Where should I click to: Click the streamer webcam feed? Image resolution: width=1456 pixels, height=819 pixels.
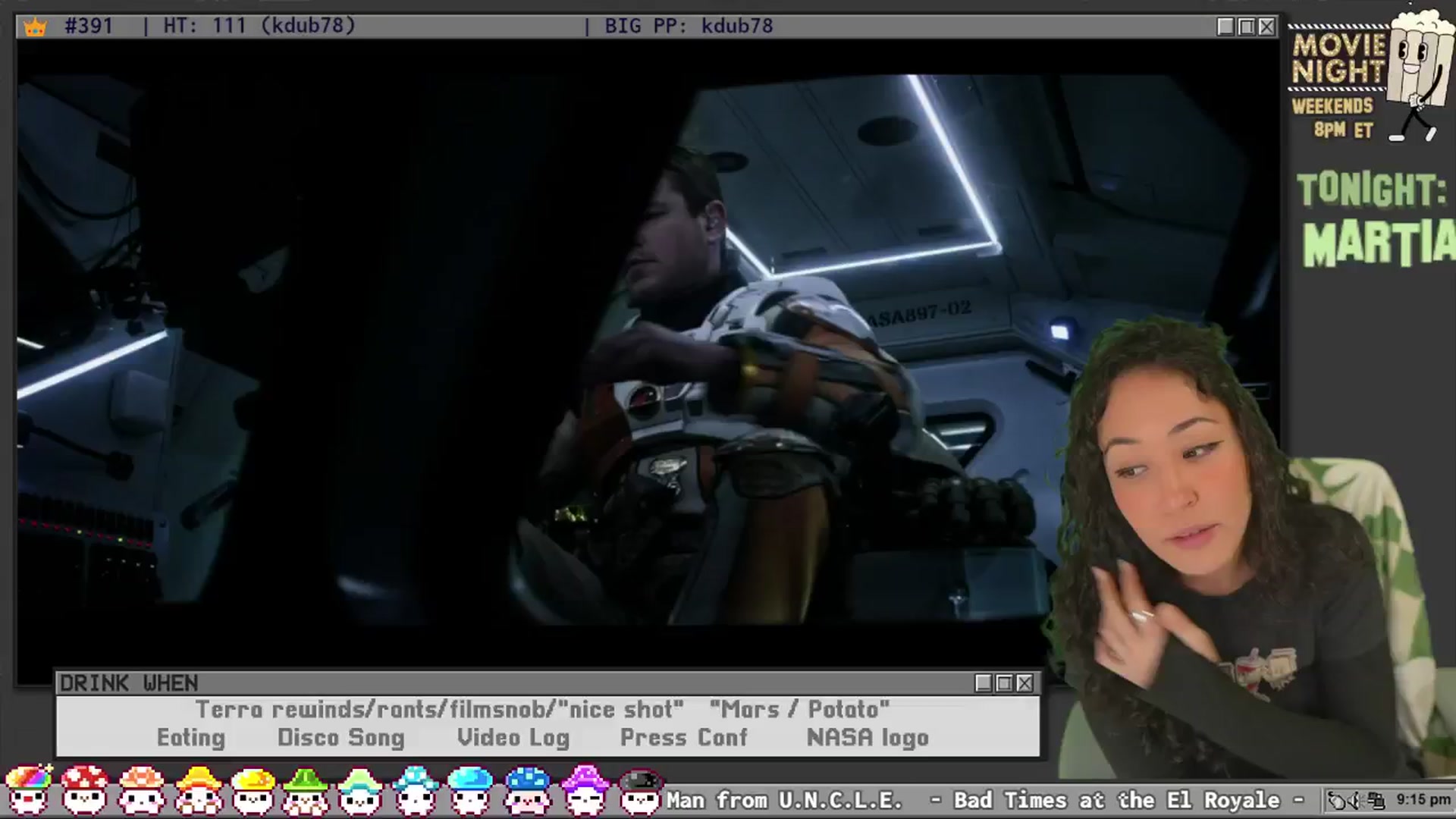click(1251, 550)
